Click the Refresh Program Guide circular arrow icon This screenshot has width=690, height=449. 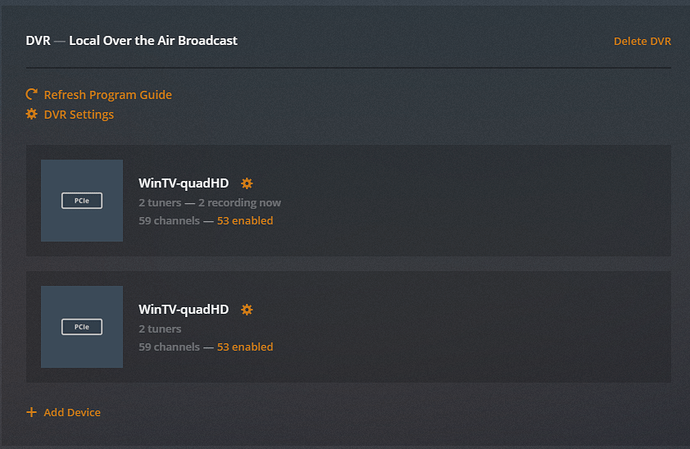pos(31,95)
